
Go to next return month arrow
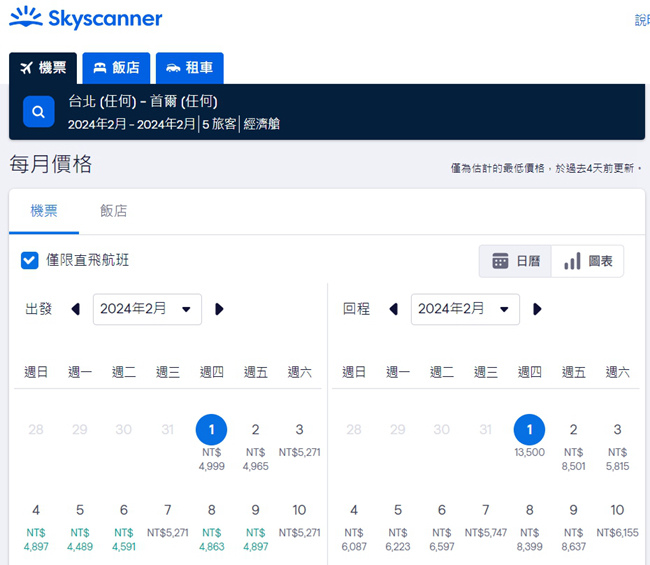click(537, 309)
